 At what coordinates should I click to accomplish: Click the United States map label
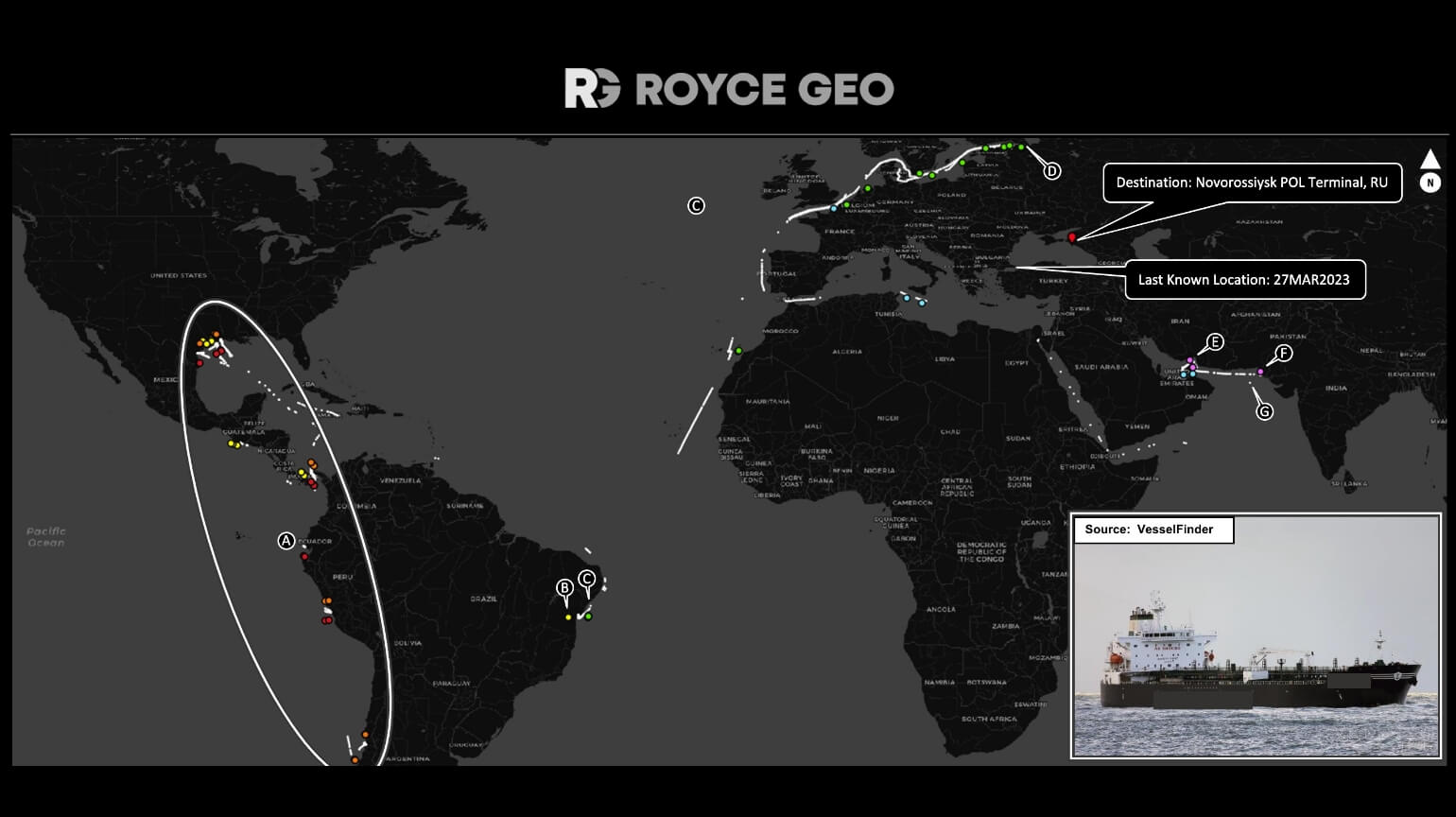click(x=179, y=275)
